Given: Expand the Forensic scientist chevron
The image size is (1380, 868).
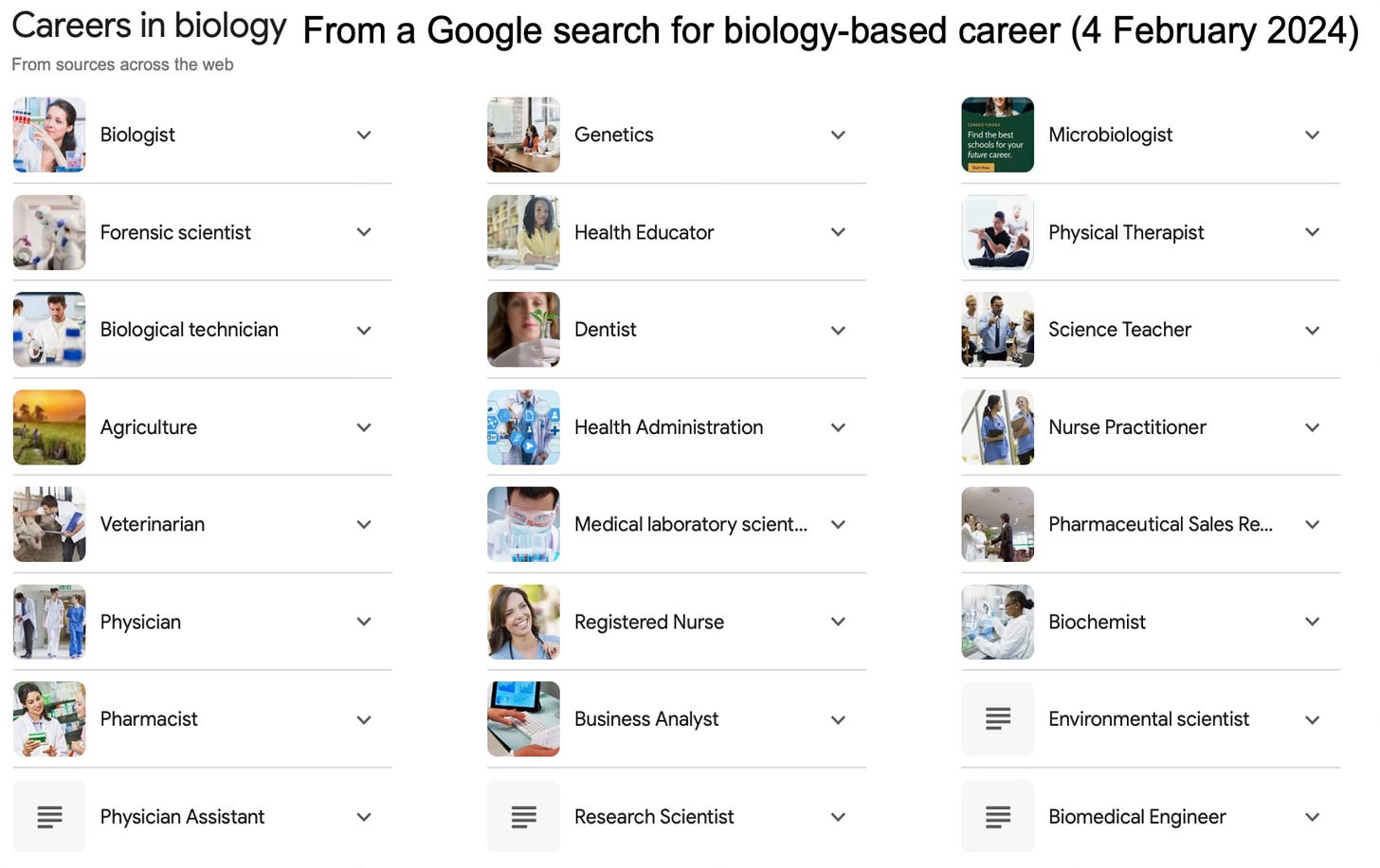Looking at the screenshot, I should point(364,232).
